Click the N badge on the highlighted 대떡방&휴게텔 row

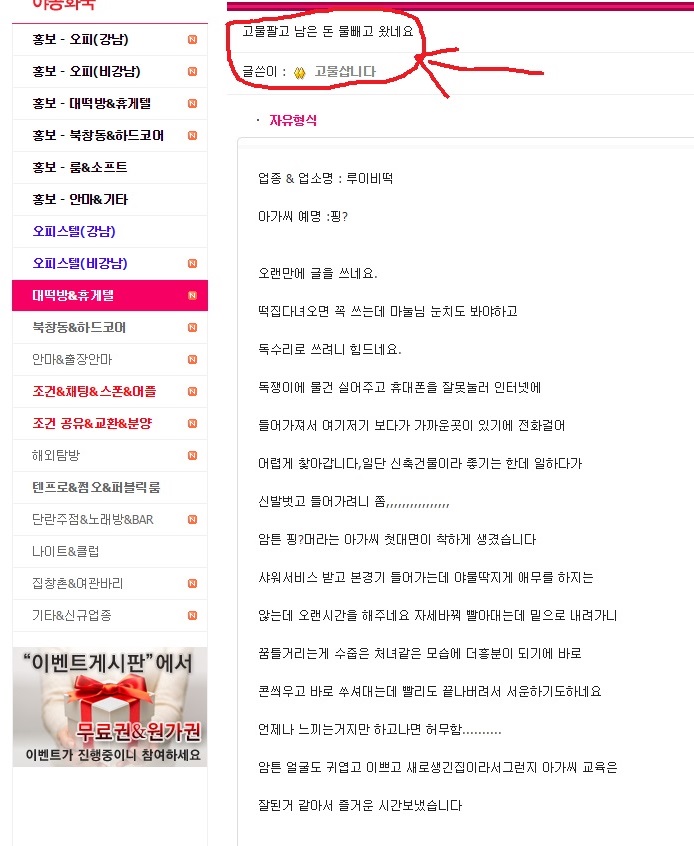192,295
